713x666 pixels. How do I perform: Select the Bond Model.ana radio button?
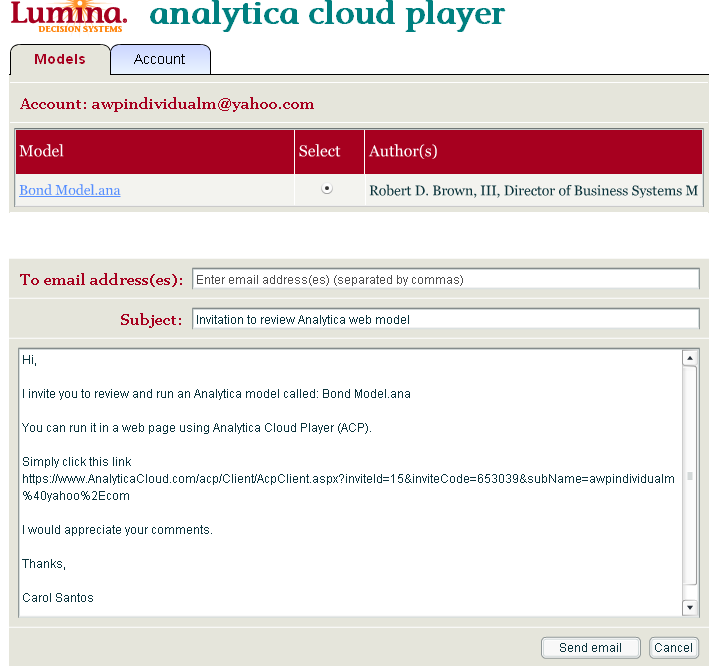click(326, 188)
